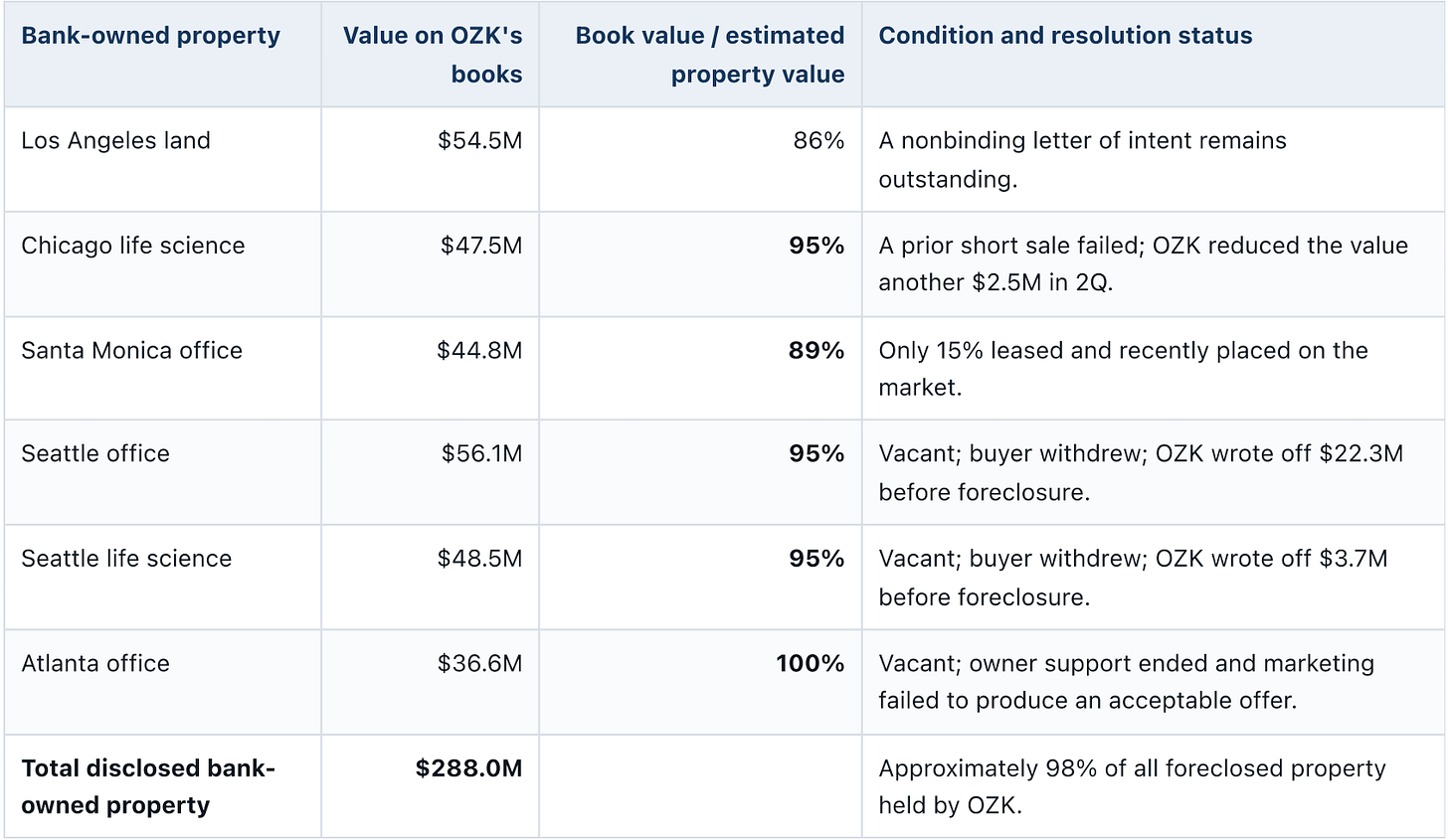Click the $36.6M value cell
The width and height of the screenshot is (1448, 840).
pyautogui.click(x=479, y=663)
